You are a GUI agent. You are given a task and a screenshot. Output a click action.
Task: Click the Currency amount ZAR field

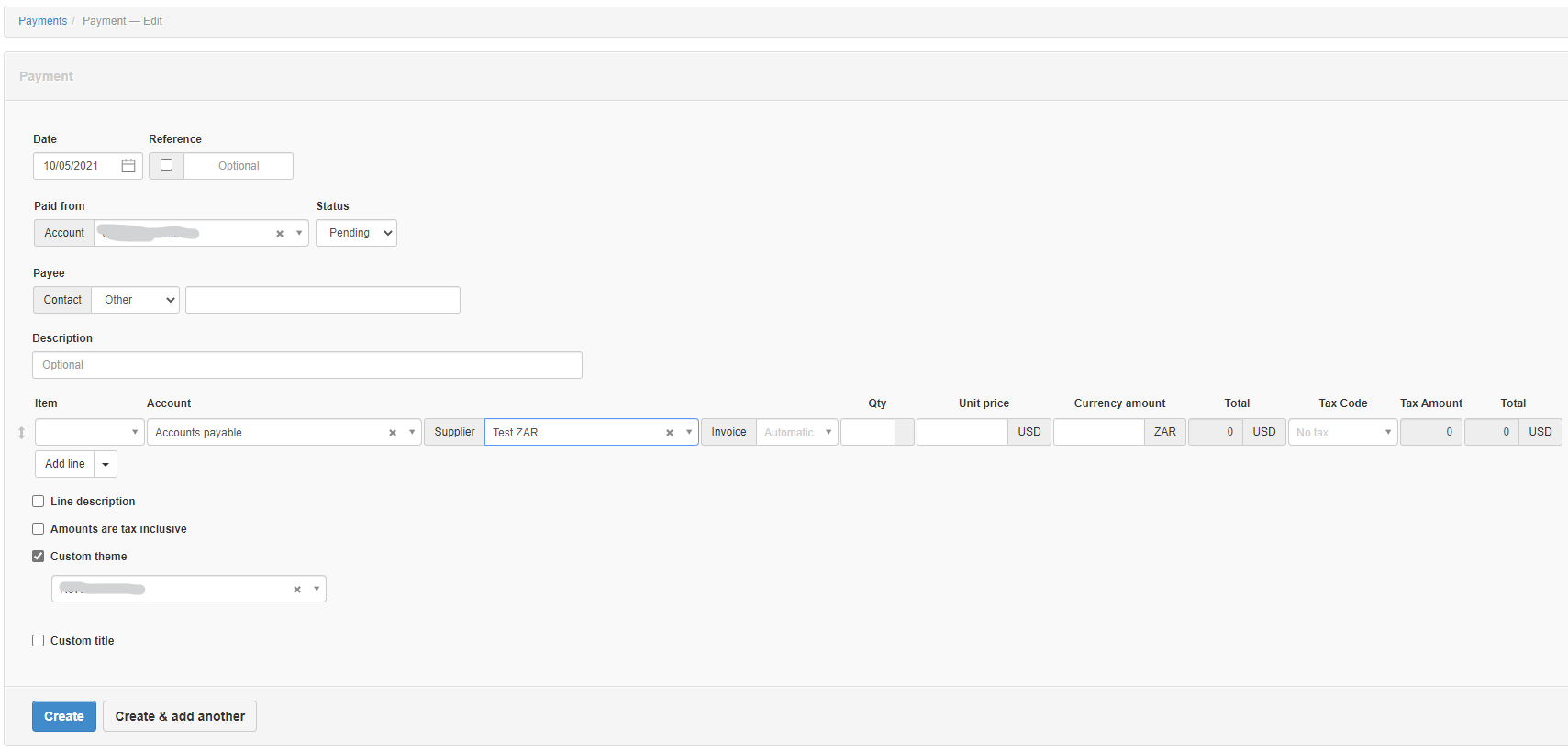tap(1099, 432)
